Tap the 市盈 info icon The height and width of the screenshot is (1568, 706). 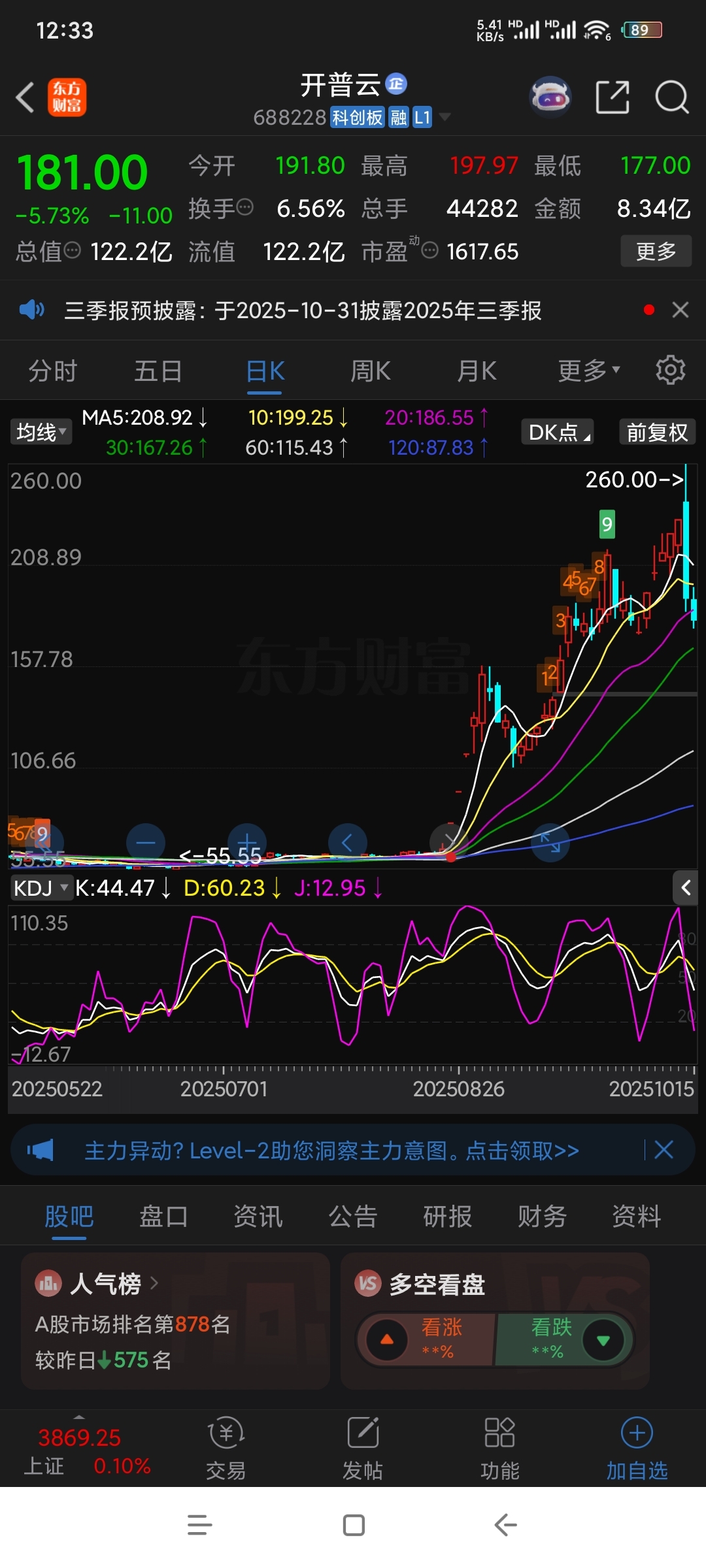point(429,250)
